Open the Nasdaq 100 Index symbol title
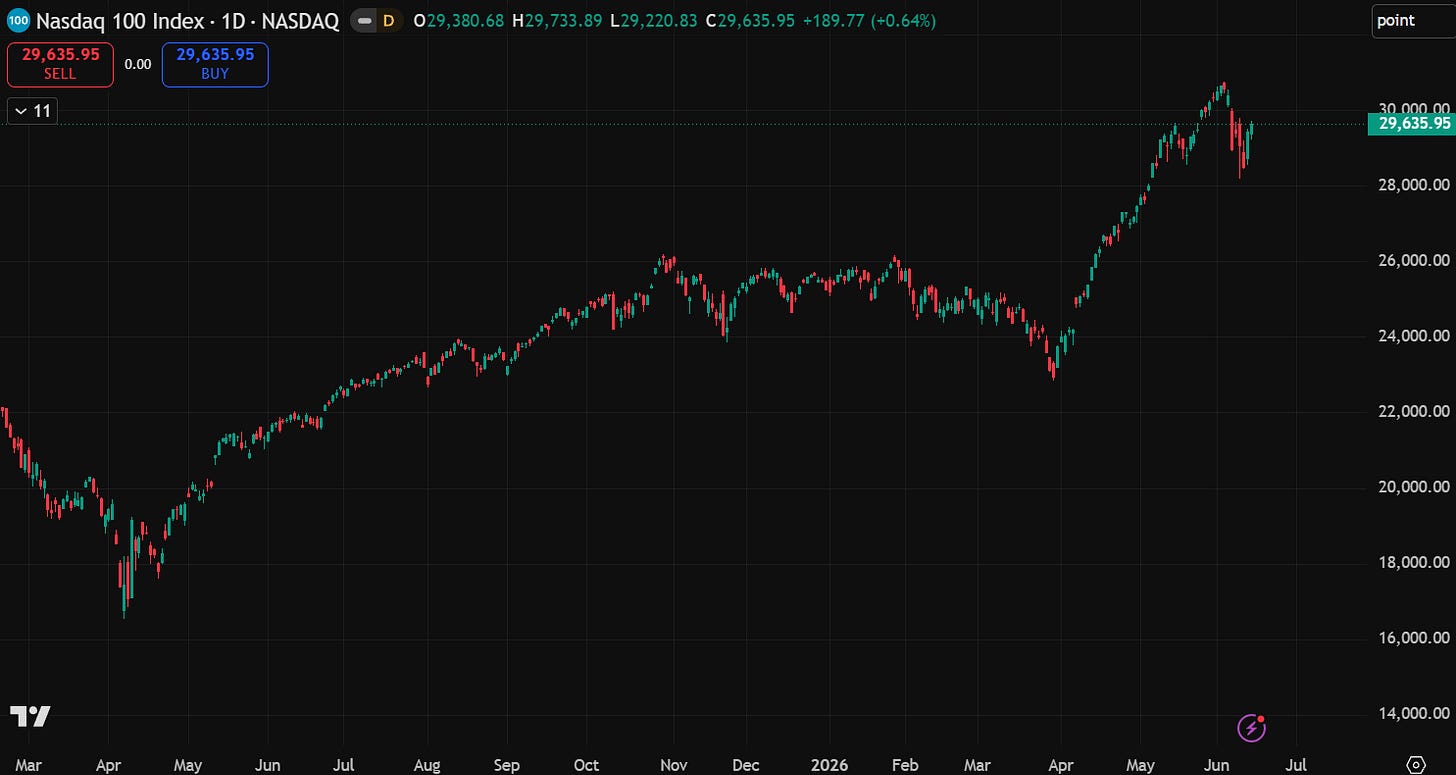 [187, 20]
